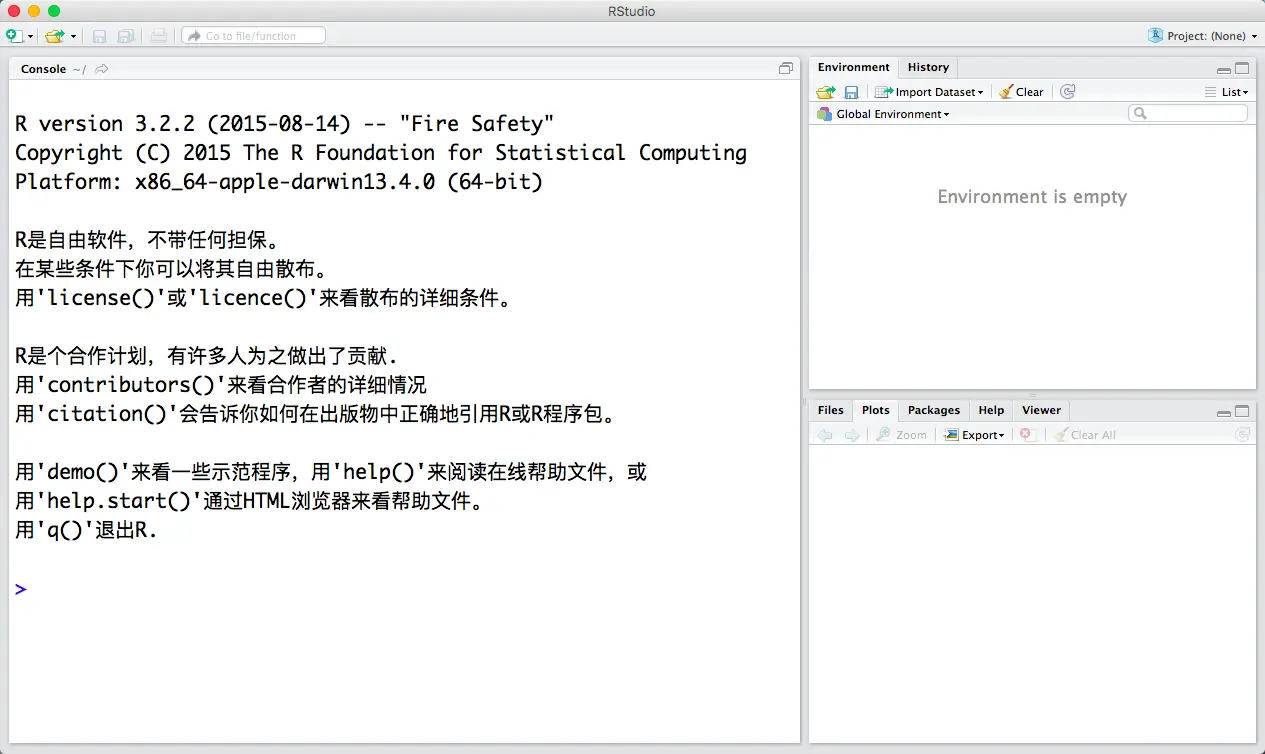Open the List view dropdown
This screenshot has height=754, width=1265.
(x=1227, y=92)
